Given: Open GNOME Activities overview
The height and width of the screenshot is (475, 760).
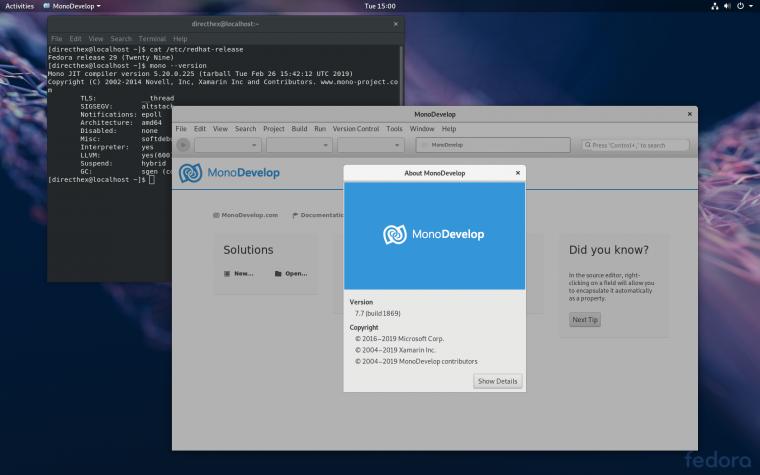Looking at the screenshot, I should (x=19, y=6).
